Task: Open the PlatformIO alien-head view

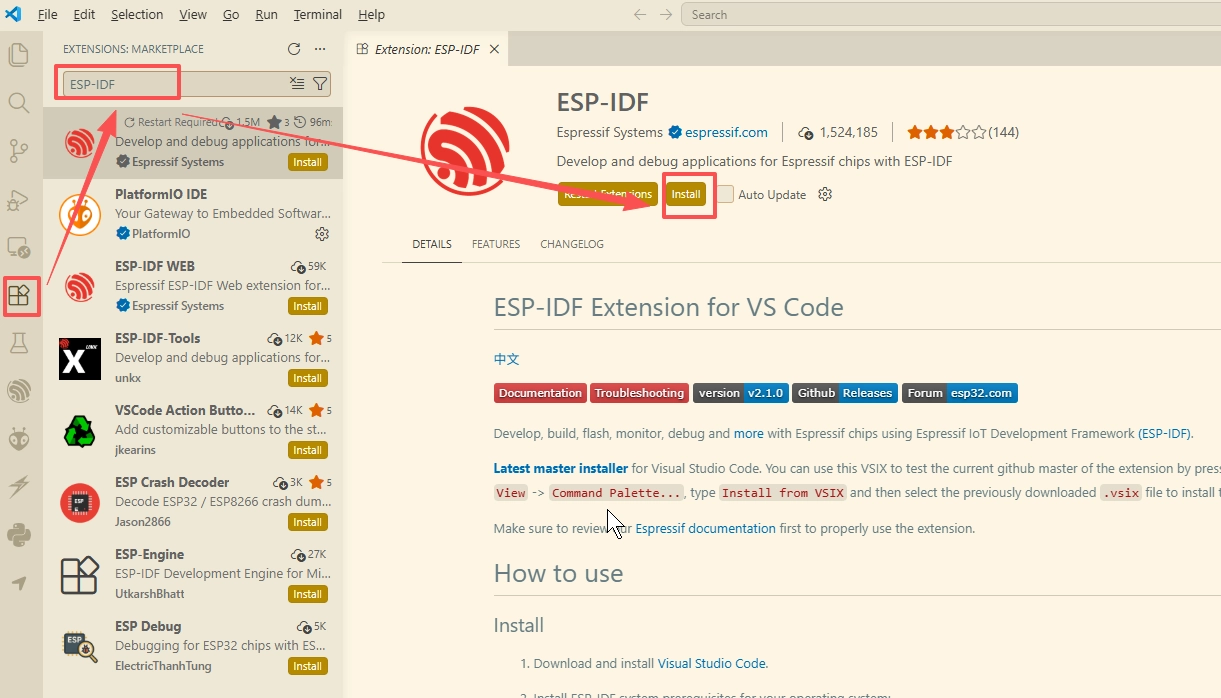Action: click(x=19, y=439)
